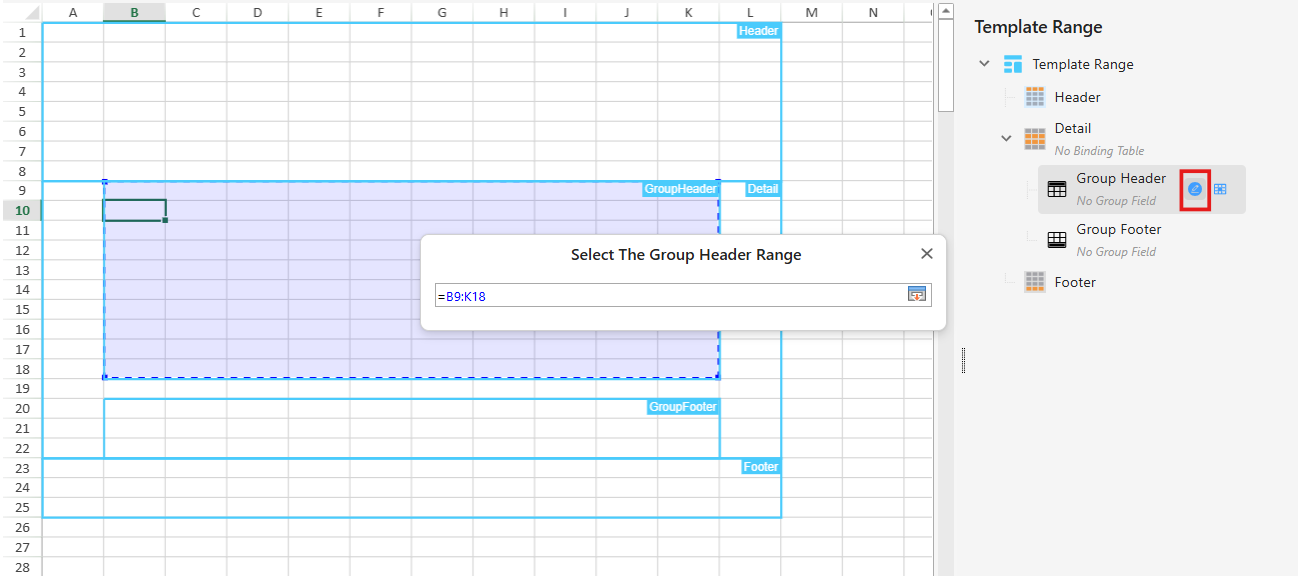Click the range picker icon in dialog
Viewport: 1298px width, 576px height.
click(917, 294)
